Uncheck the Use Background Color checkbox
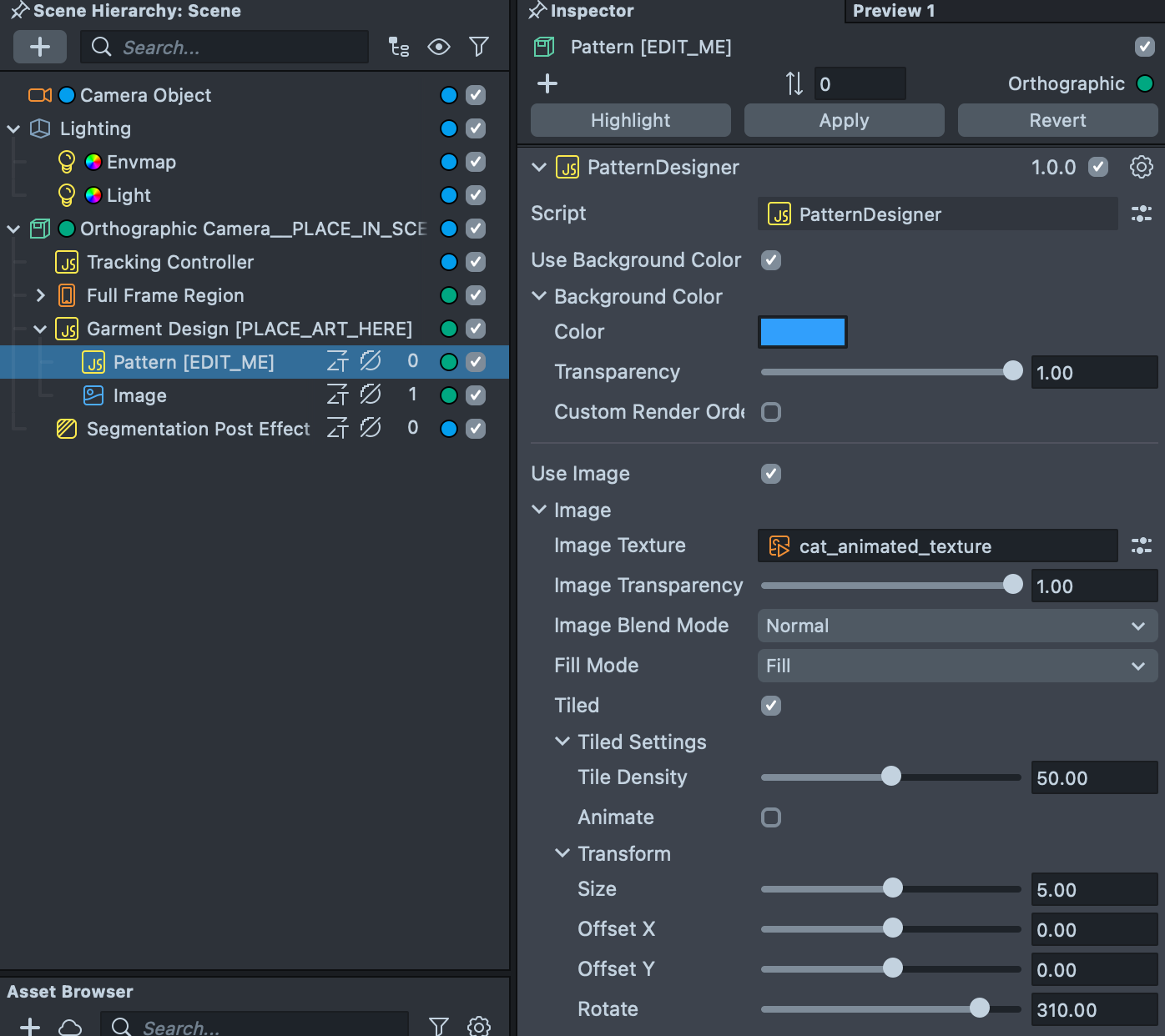The image size is (1165, 1036). [x=771, y=260]
